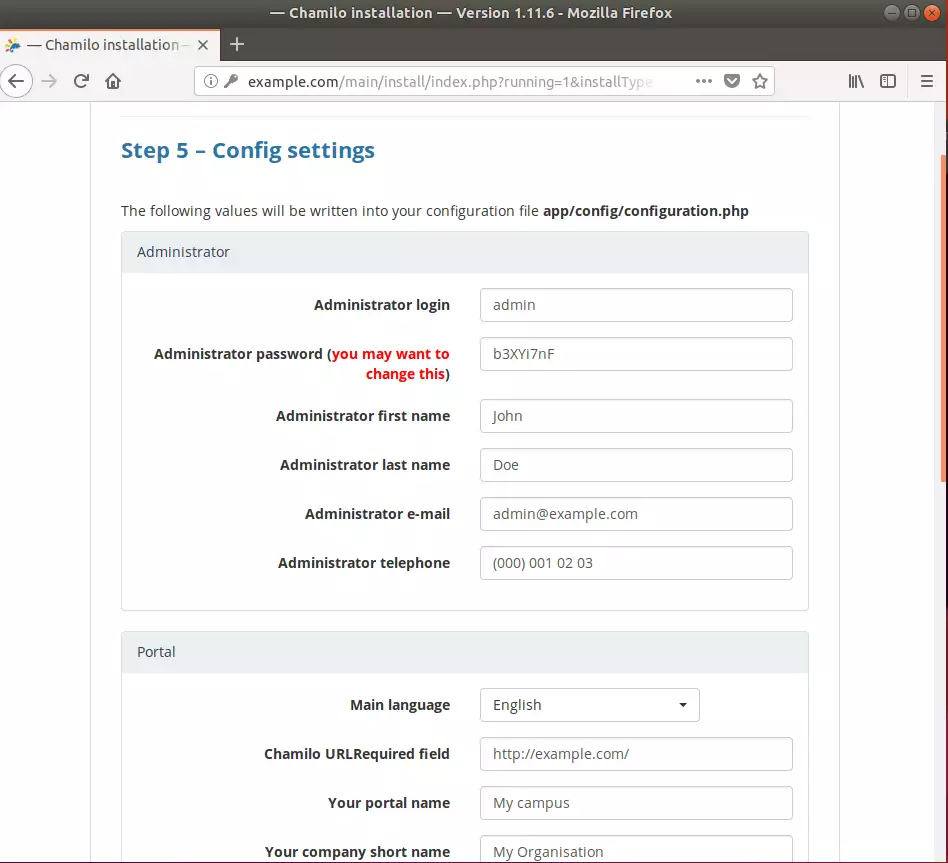Screen dimensions: 948x863
Task: Click the Administrator telephone label
Action: pos(364,563)
